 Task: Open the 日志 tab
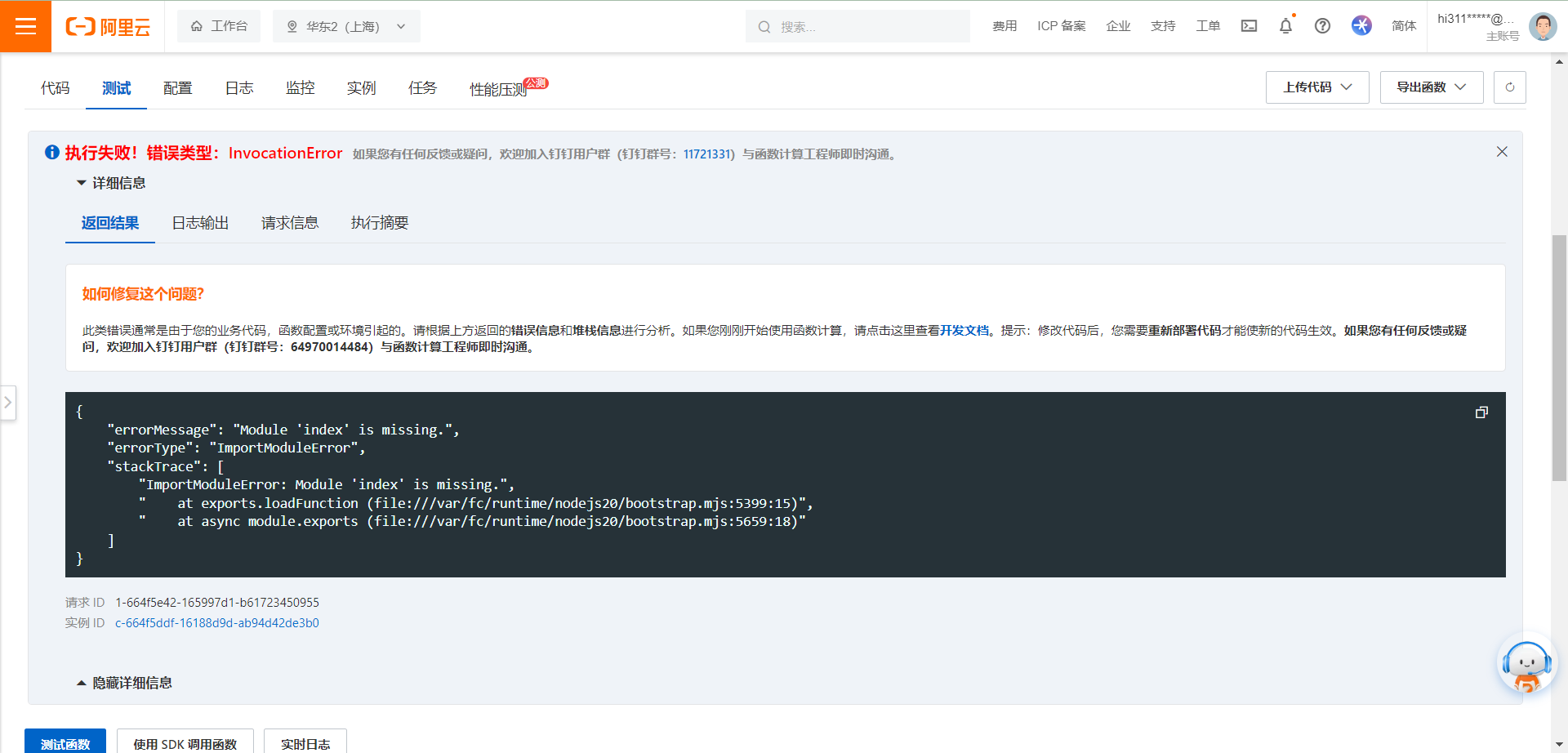[x=239, y=88]
